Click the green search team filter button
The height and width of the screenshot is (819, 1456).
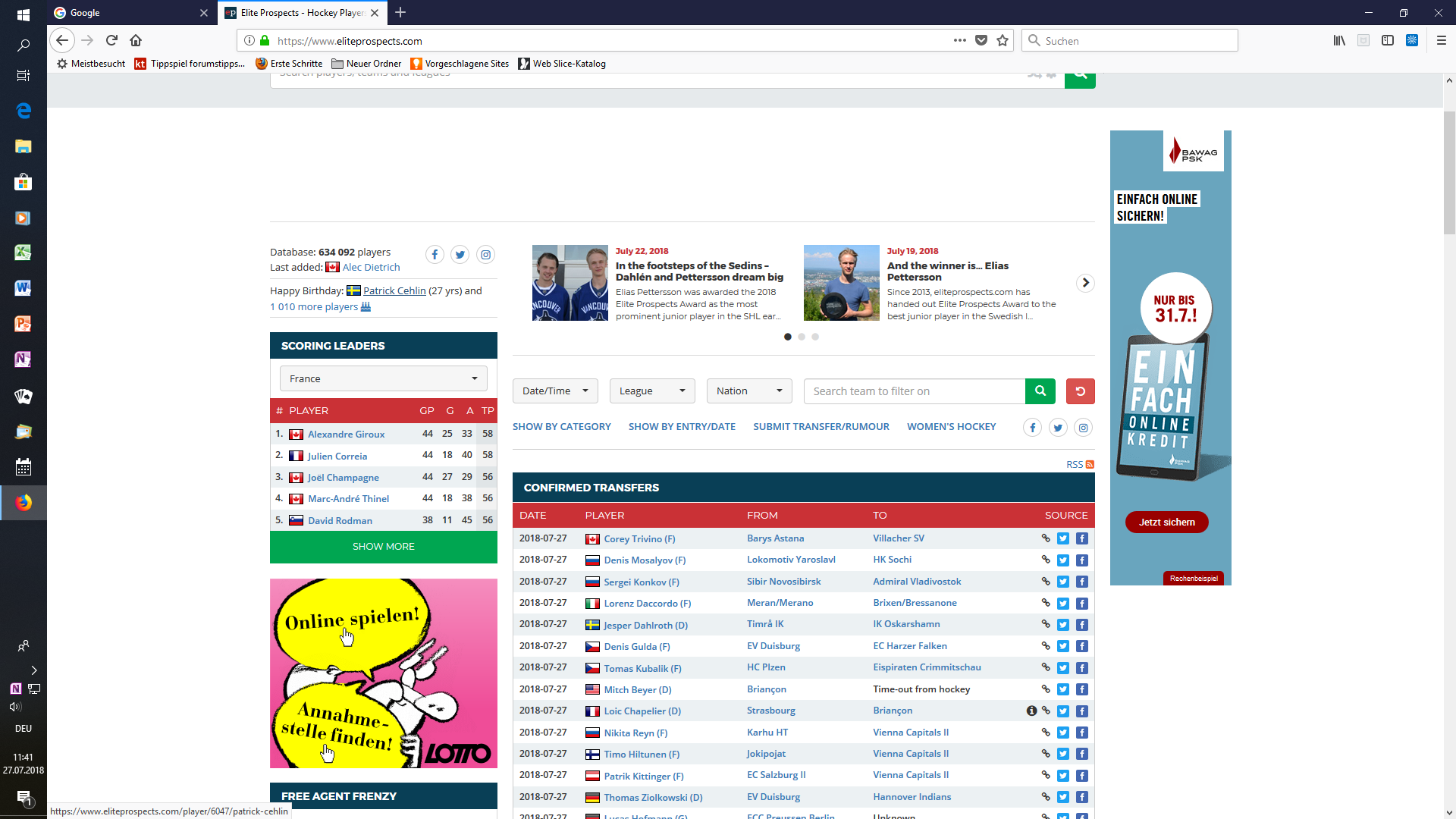pos(1040,391)
